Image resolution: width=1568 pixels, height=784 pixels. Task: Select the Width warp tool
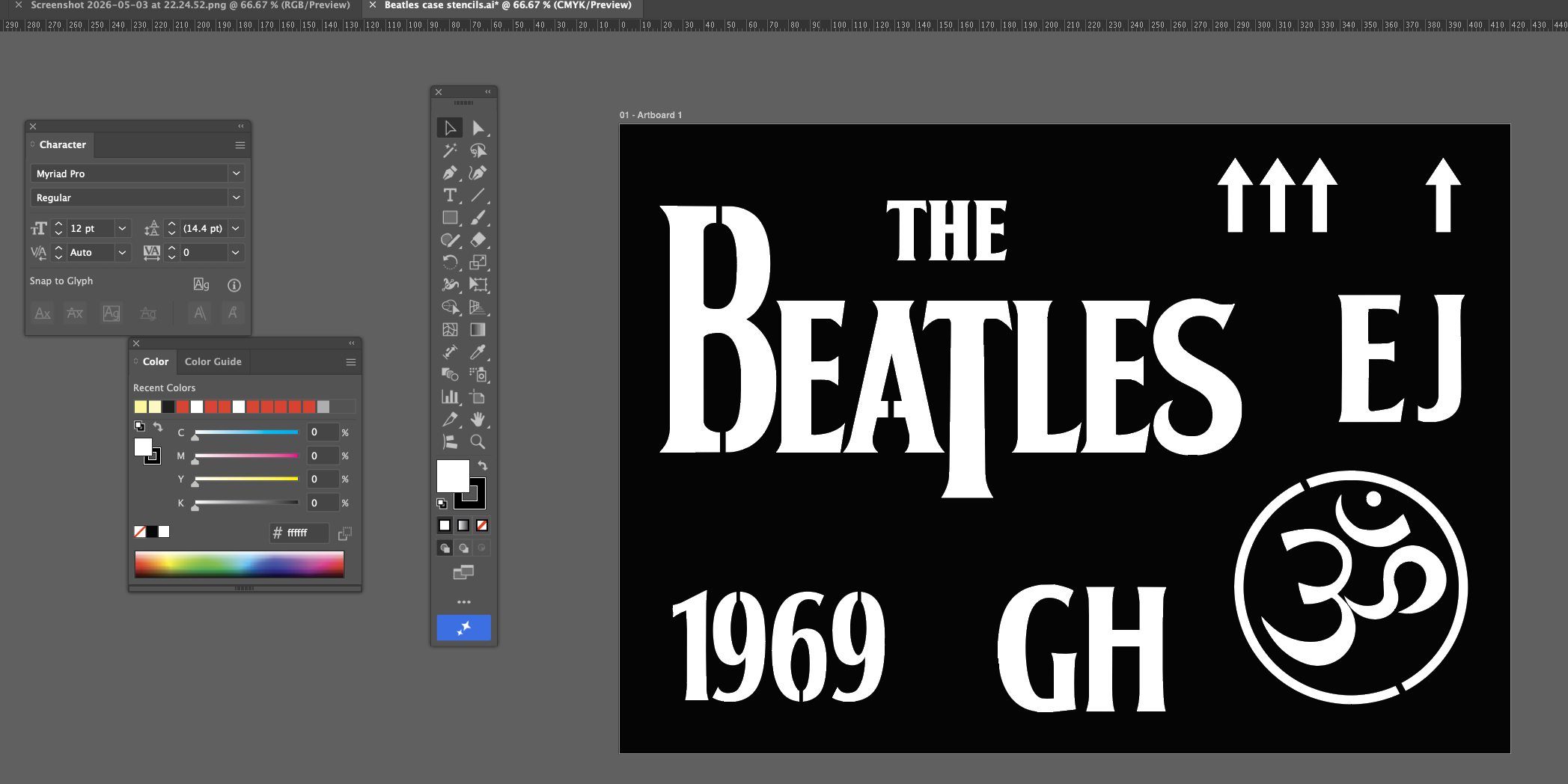coord(450,285)
